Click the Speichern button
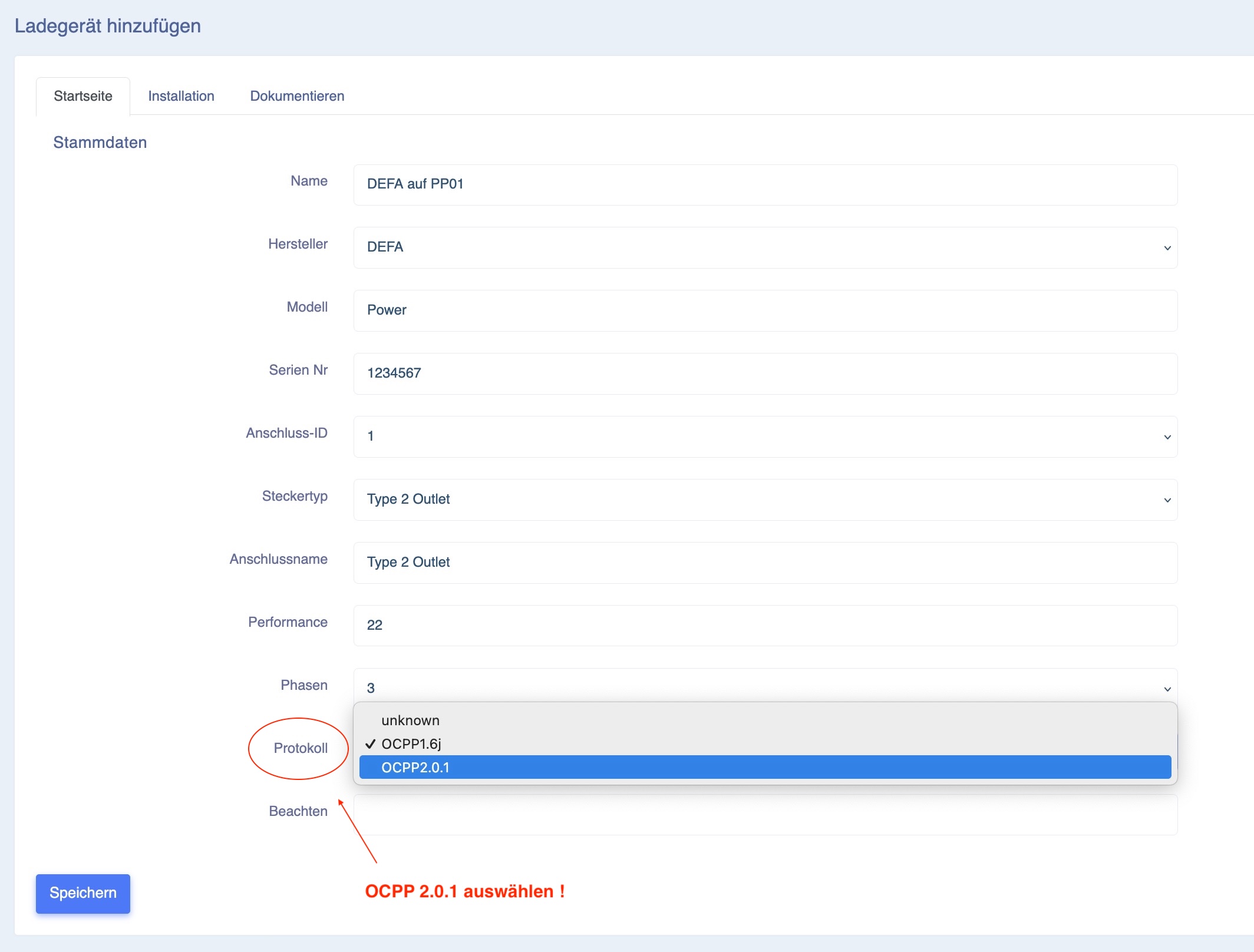This screenshot has width=1254, height=952. pyautogui.click(x=83, y=893)
